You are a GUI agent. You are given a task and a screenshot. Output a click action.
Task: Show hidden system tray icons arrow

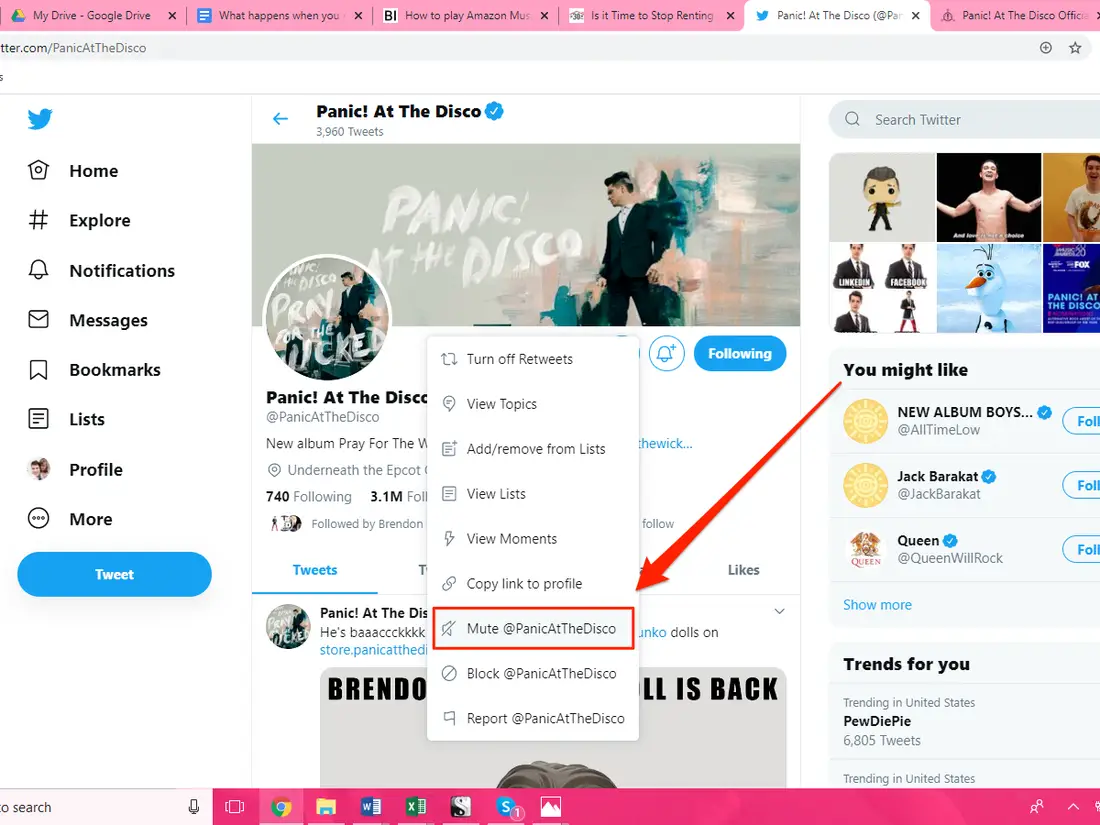coord(1073,807)
